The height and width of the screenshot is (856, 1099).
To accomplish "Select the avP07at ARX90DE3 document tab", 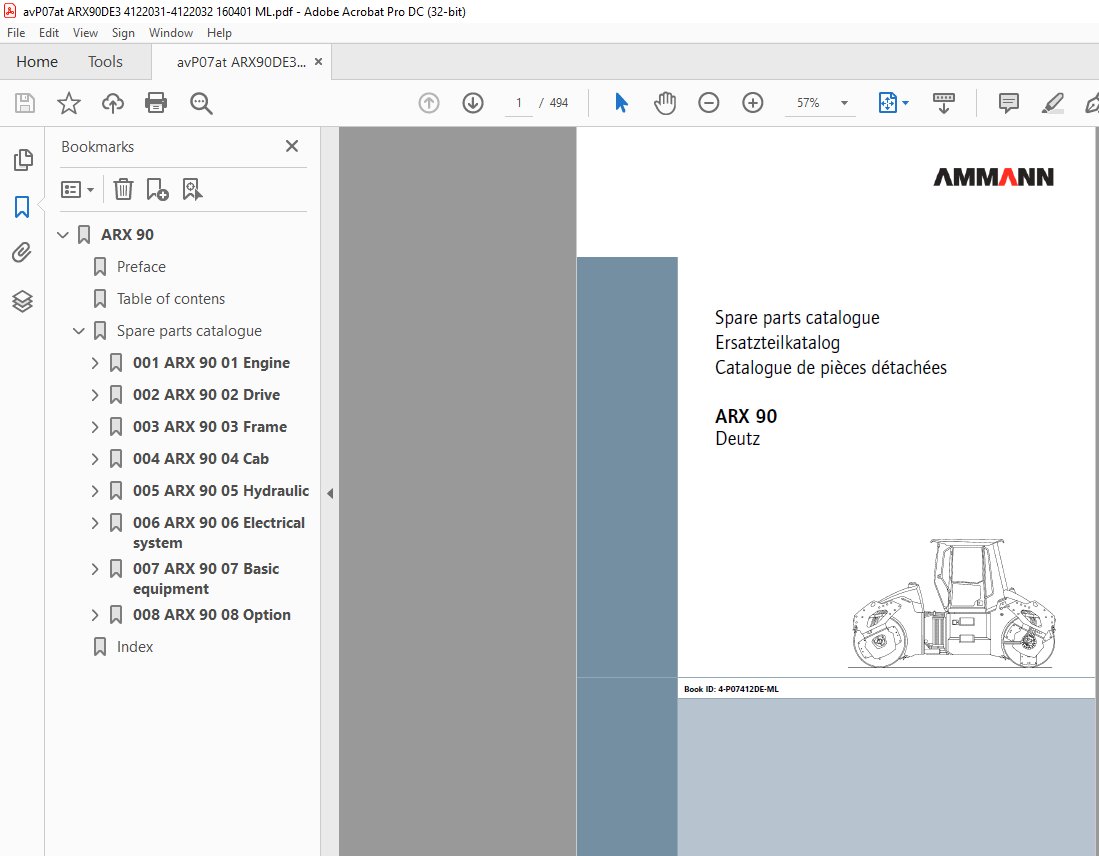I will 241,62.
